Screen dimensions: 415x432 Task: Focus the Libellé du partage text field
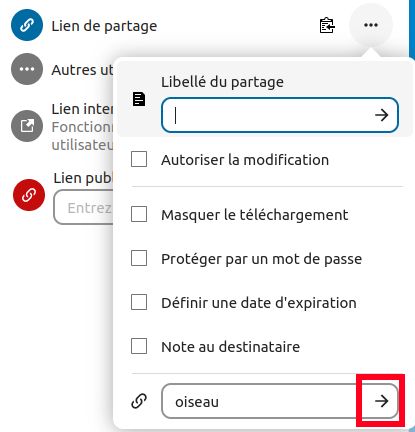click(267, 115)
